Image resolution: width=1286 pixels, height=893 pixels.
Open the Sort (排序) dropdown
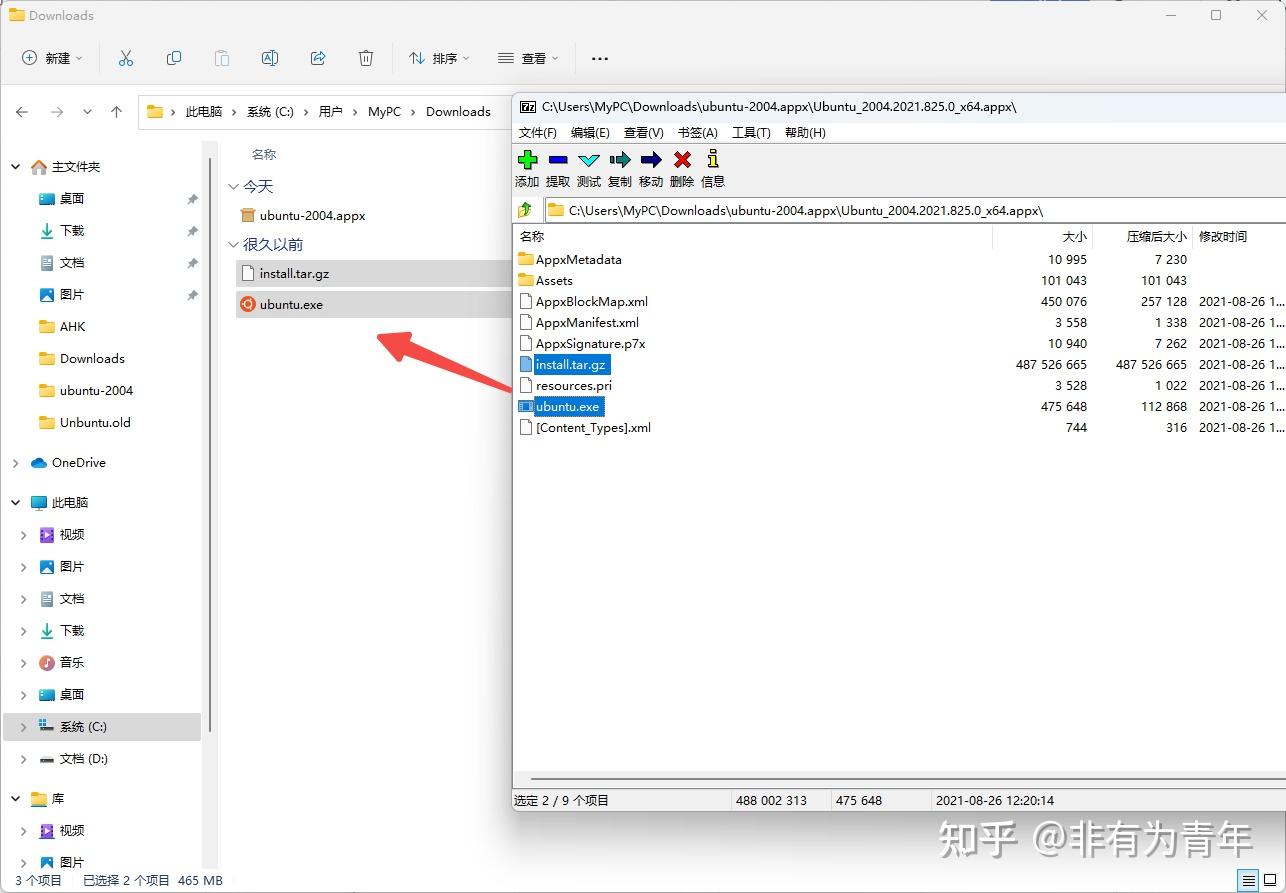439,58
